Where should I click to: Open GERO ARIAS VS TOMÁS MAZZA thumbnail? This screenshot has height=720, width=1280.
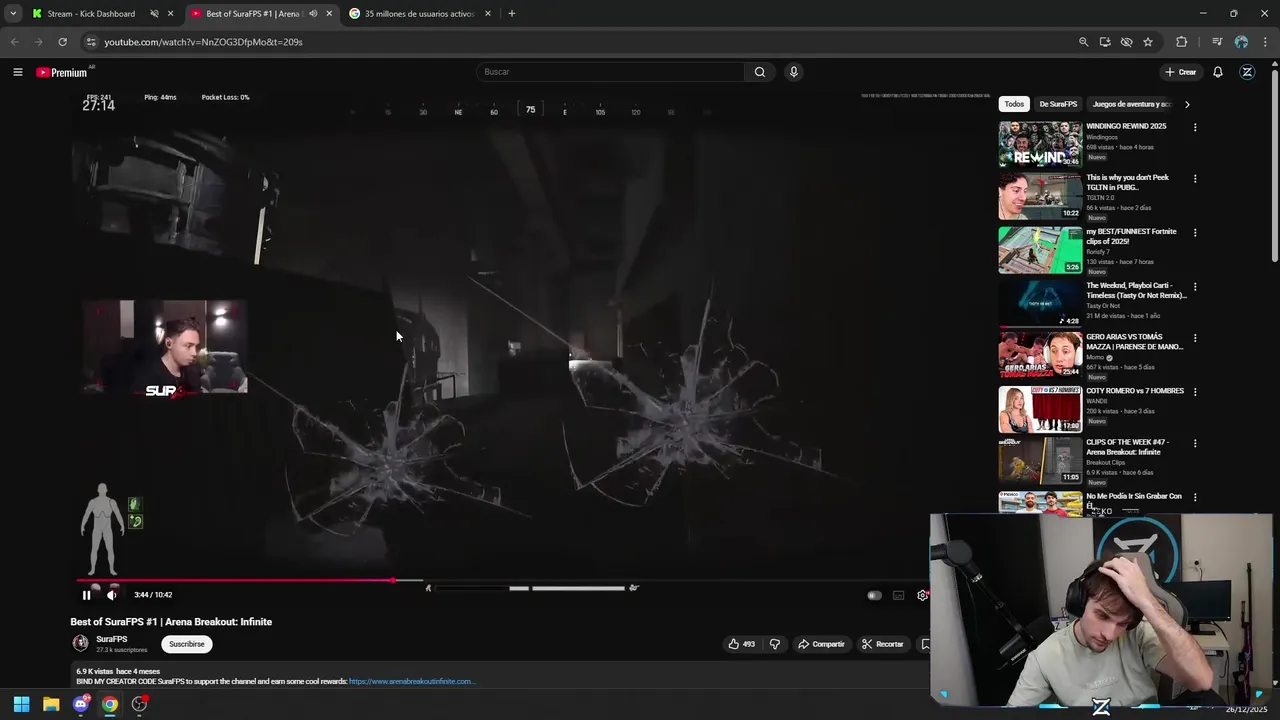coord(1040,354)
